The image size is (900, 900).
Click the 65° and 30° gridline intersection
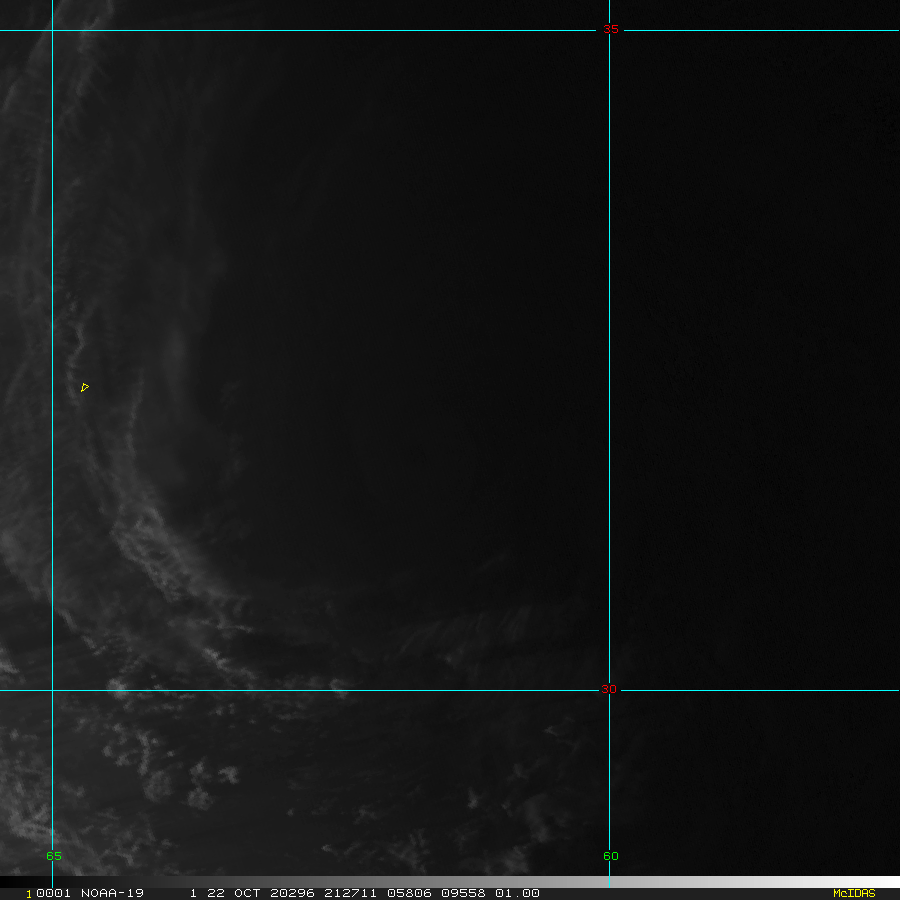tap(52, 690)
